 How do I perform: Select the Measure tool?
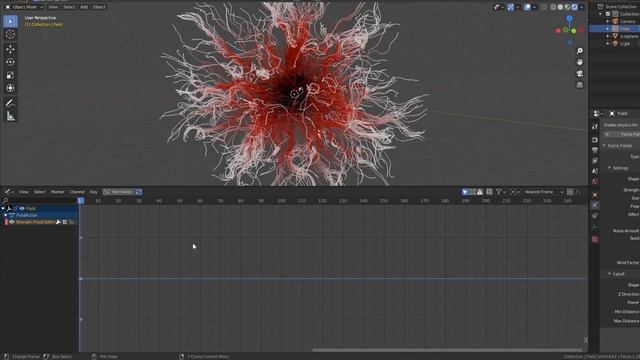pos(11,117)
